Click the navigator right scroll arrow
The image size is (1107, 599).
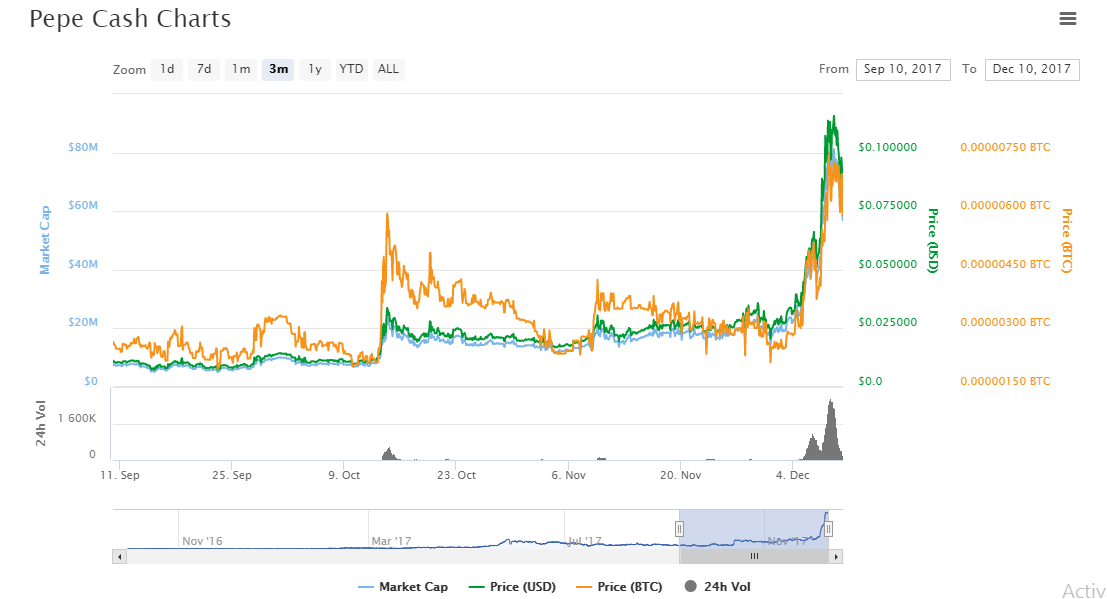pyautogui.click(x=836, y=556)
